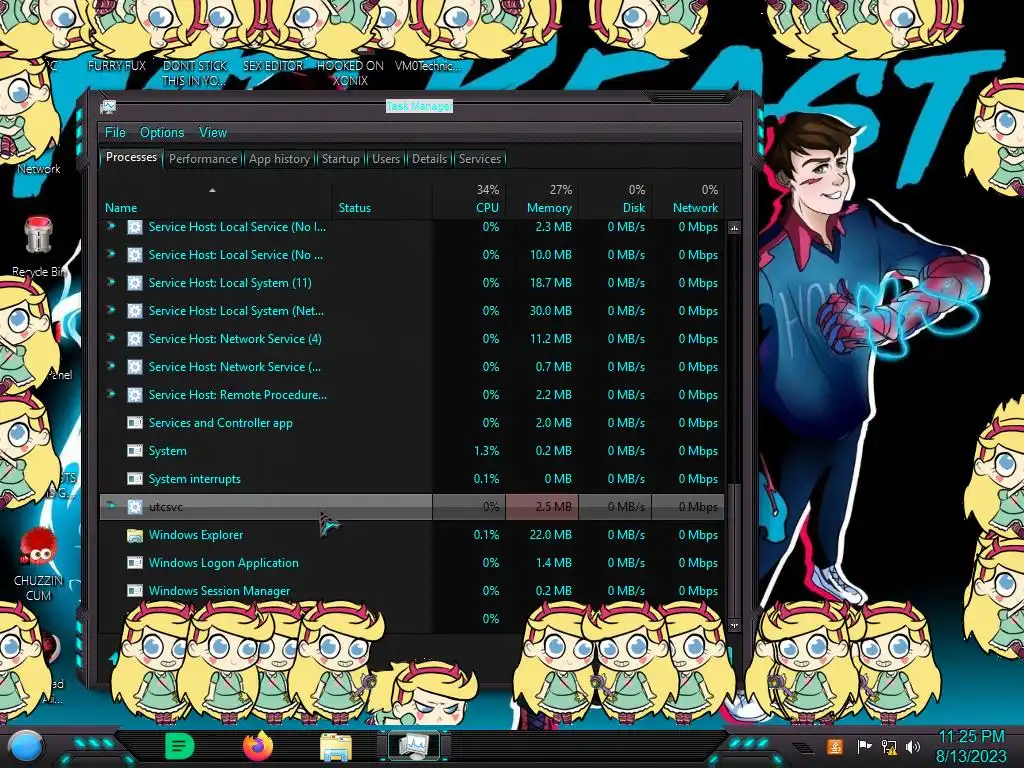Expand the utcsvc process row

click(111, 505)
